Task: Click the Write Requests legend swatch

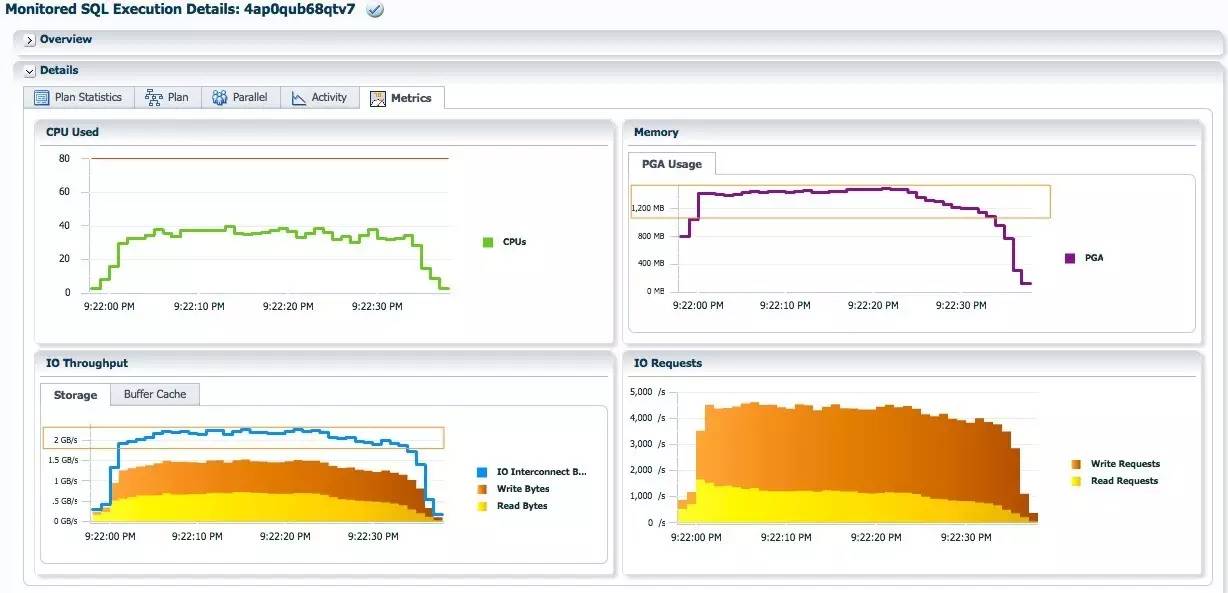Action: click(1076, 464)
